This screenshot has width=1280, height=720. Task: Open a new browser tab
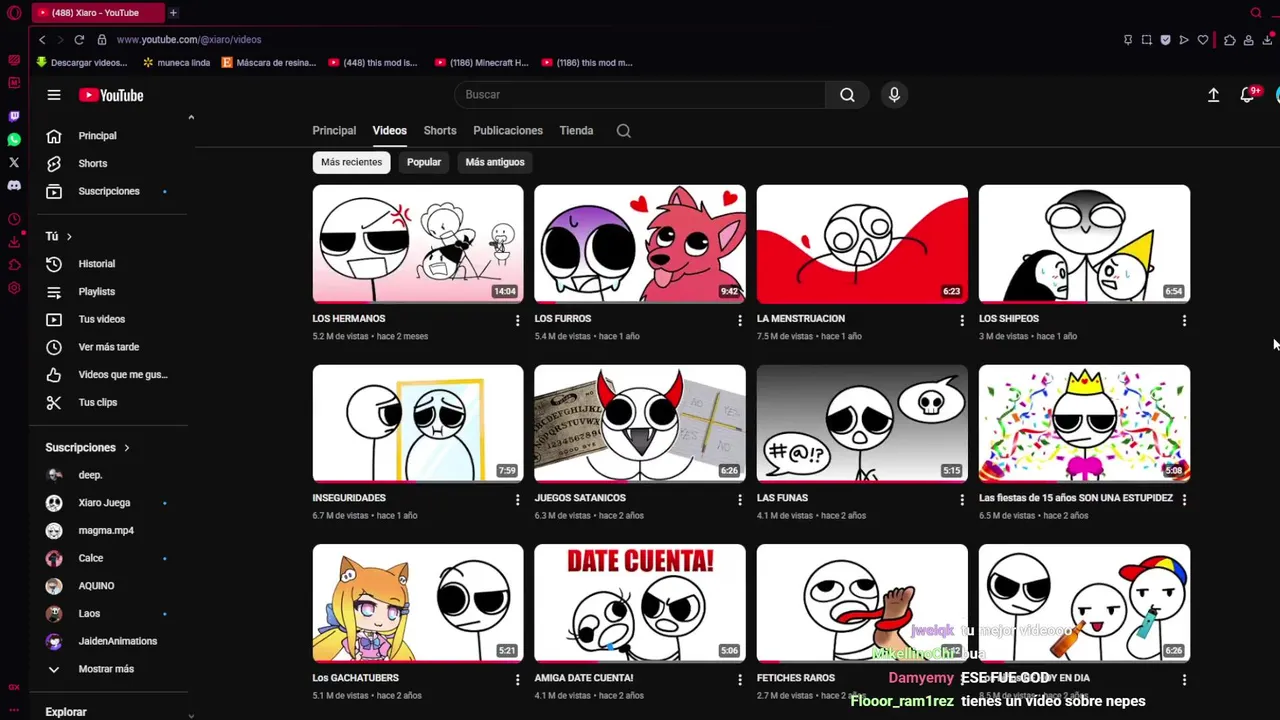click(x=173, y=13)
